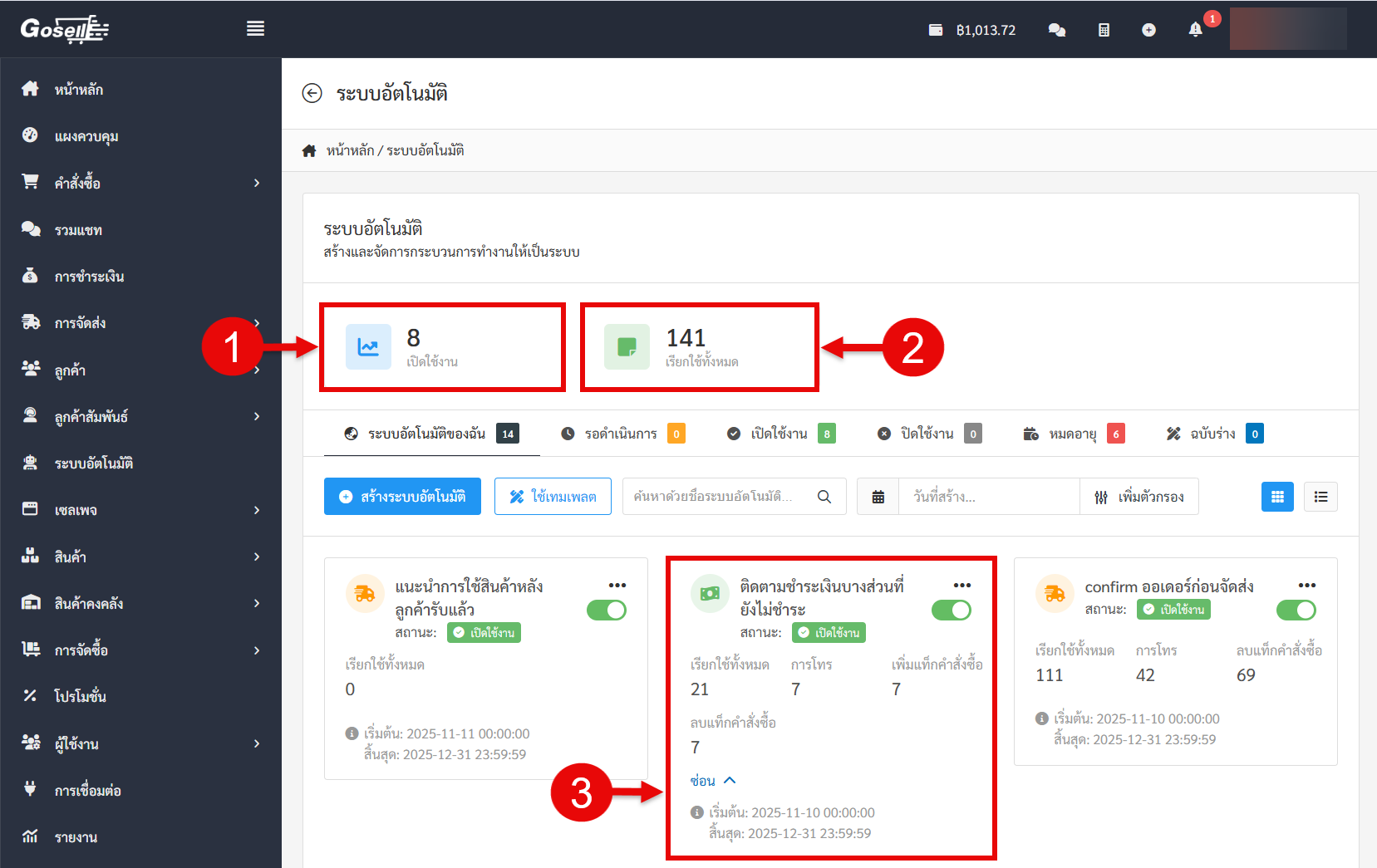Open three-dot menu on confirm order card
The image size is (1377, 868).
point(1306,586)
